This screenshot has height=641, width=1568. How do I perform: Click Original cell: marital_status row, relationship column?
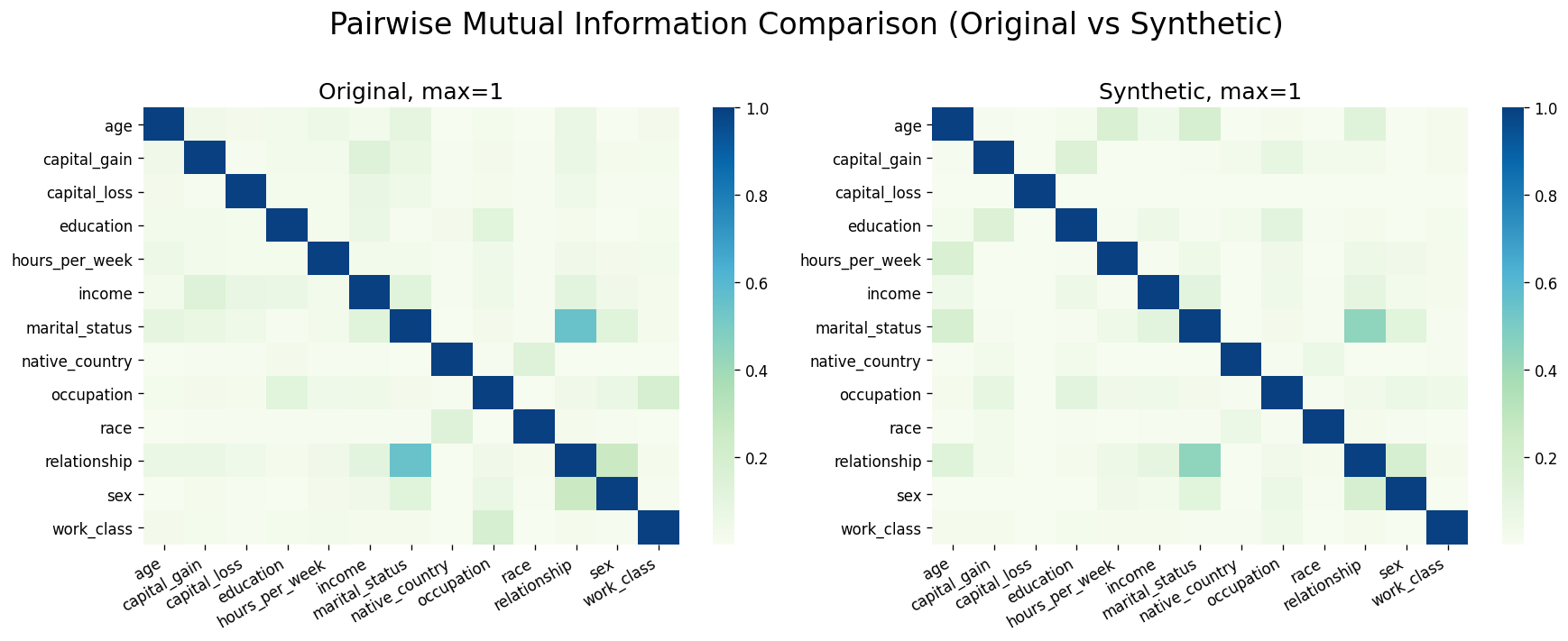[576, 326]
